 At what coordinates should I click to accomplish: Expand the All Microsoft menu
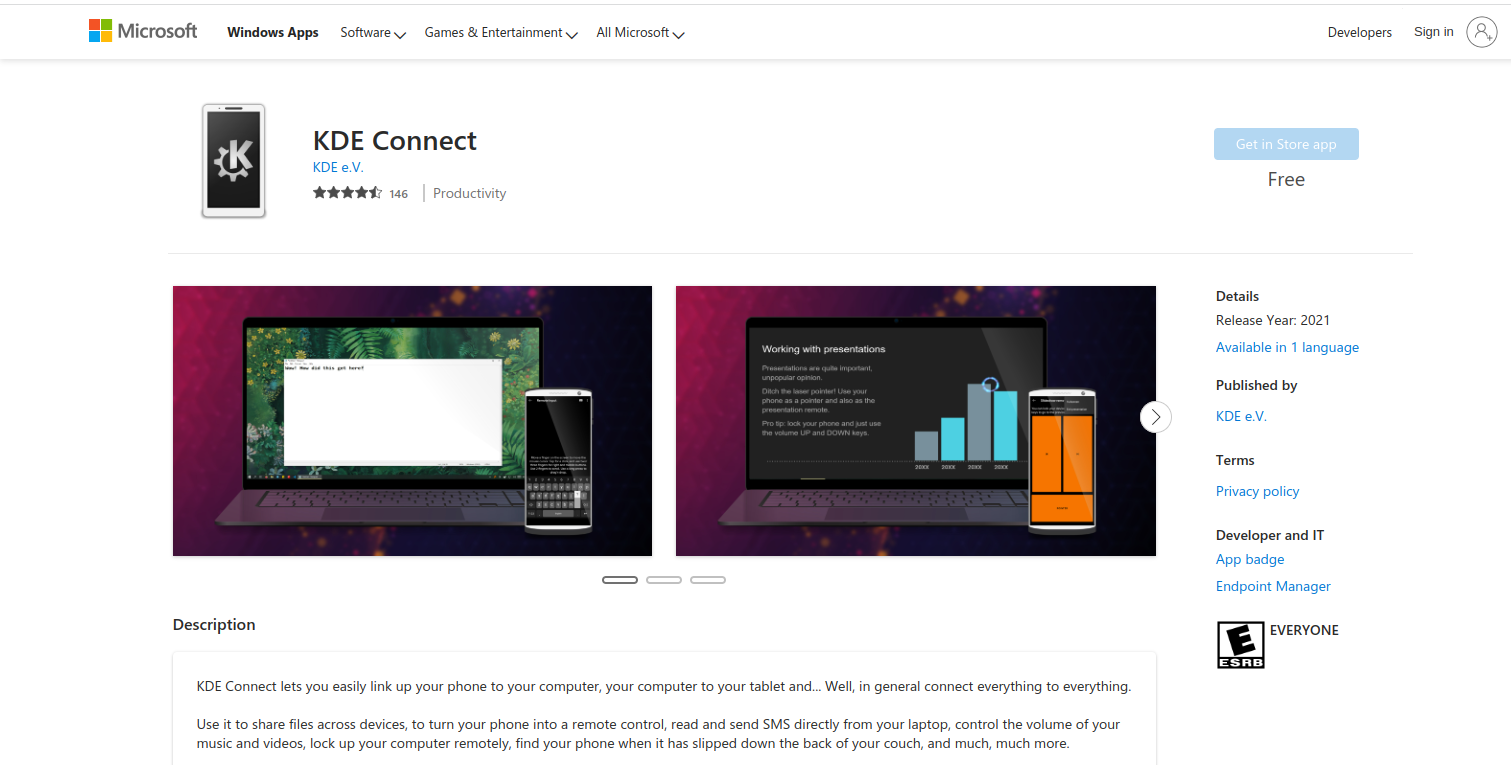coord(640,33)
